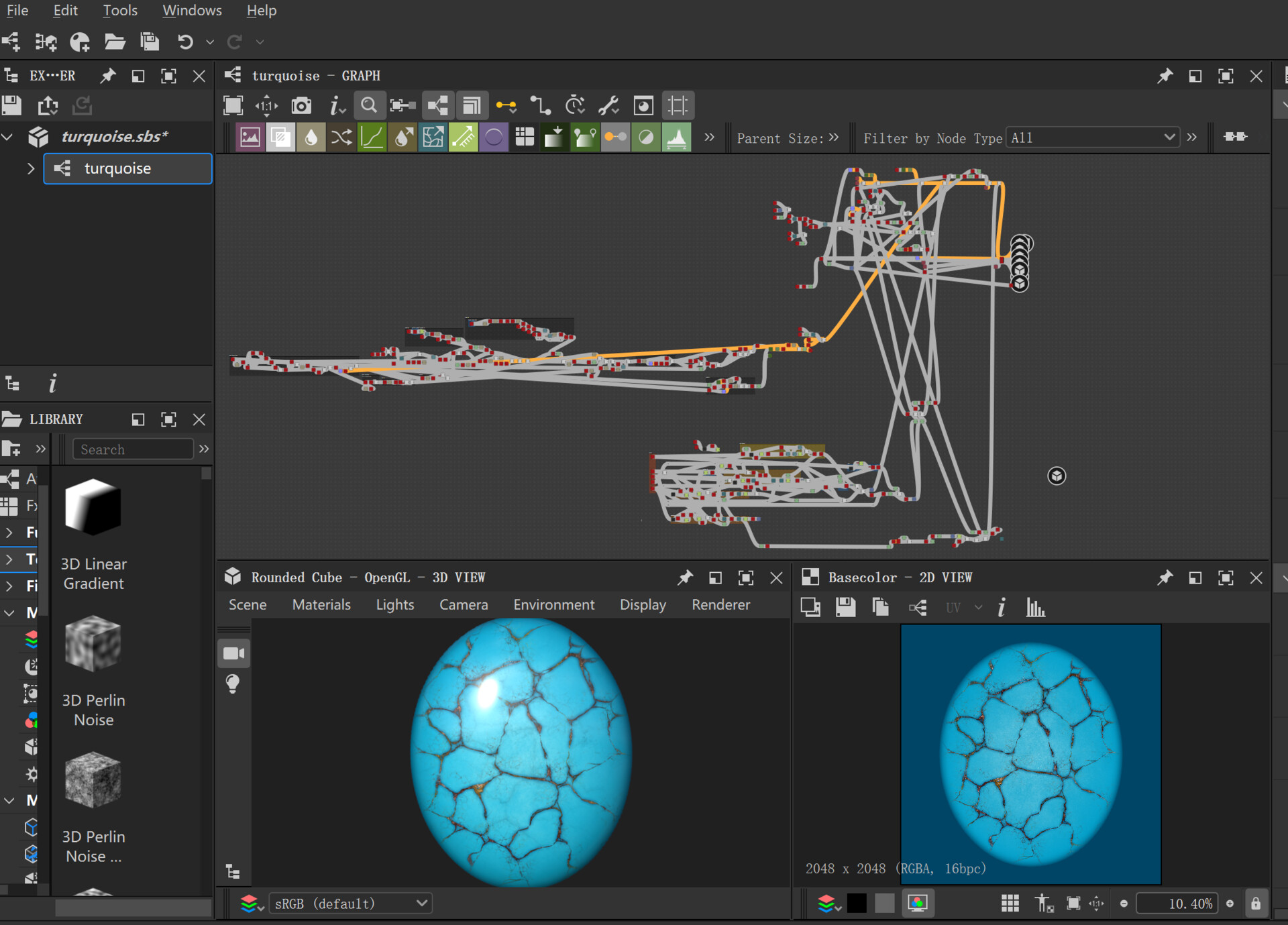Collapse the turquoise.sbs package tree
The height and width of the screenshot is (925, 1288).
click(x=8, y=137)
